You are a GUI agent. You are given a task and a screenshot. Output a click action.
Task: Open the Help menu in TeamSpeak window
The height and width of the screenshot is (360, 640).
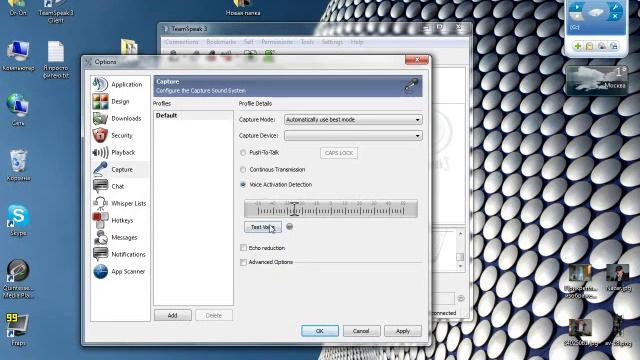[357, 42]
